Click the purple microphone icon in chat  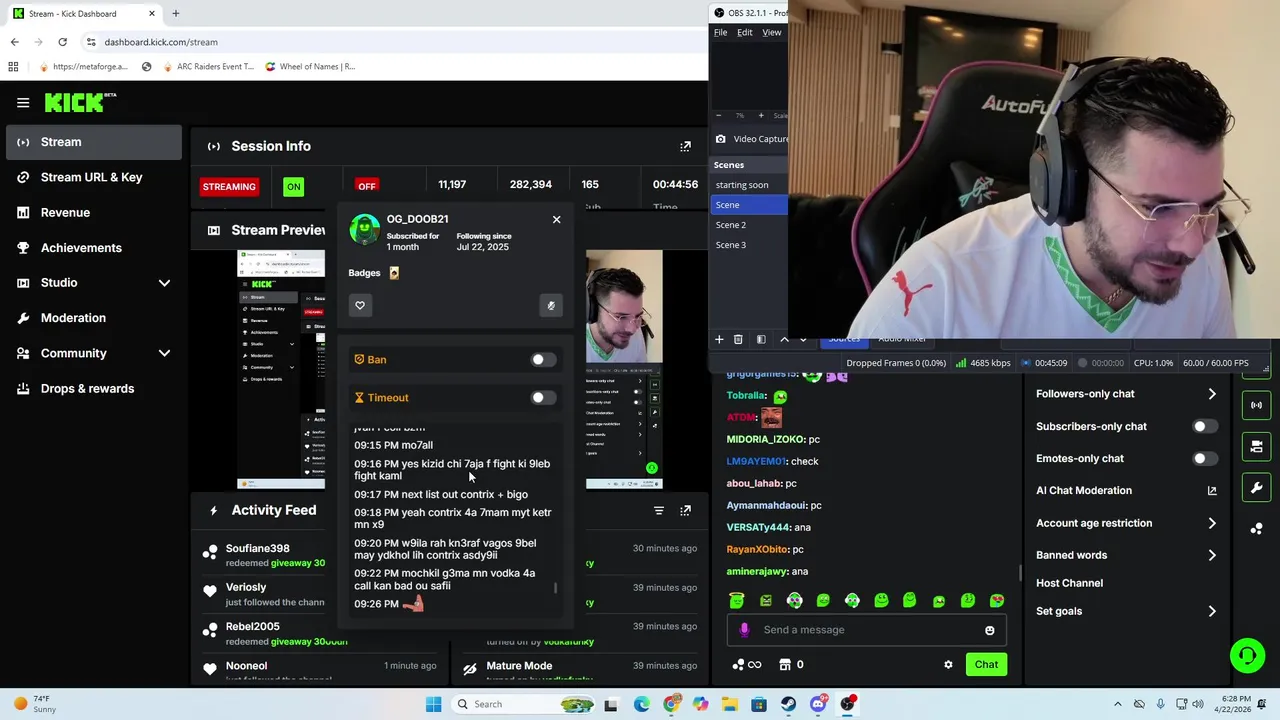pos(744,630)
